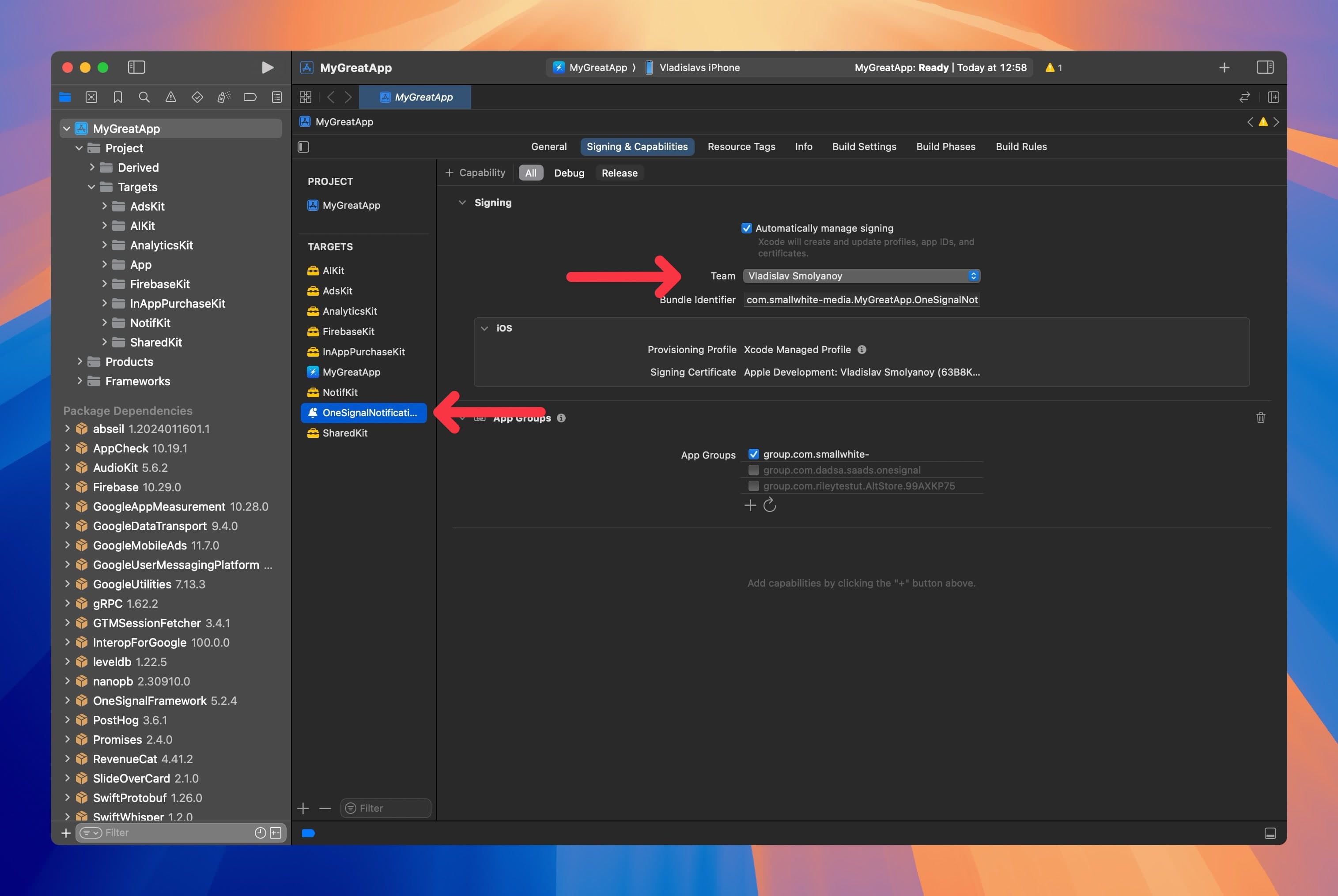This screenshot has width=1338, height=896.
Task: Select the NotifKit target
Action: click(x=363, y=392)
